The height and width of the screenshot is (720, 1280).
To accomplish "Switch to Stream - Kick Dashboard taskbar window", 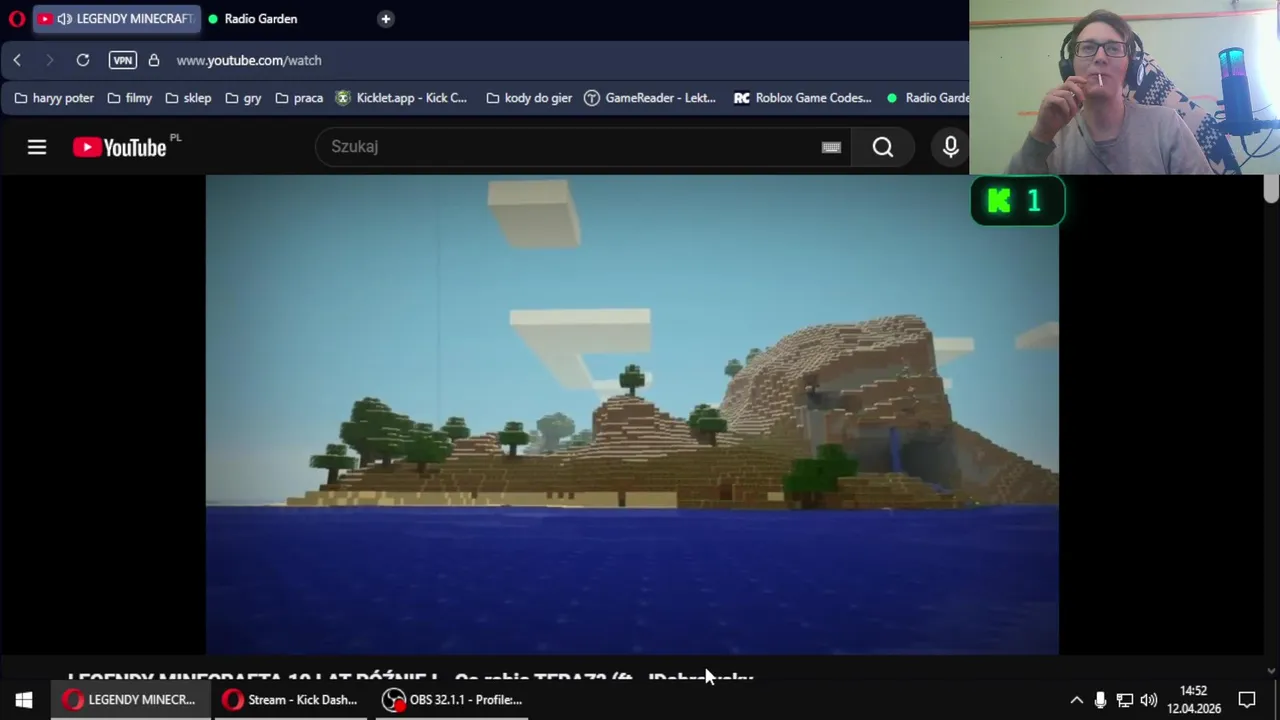I will point(290,700).
